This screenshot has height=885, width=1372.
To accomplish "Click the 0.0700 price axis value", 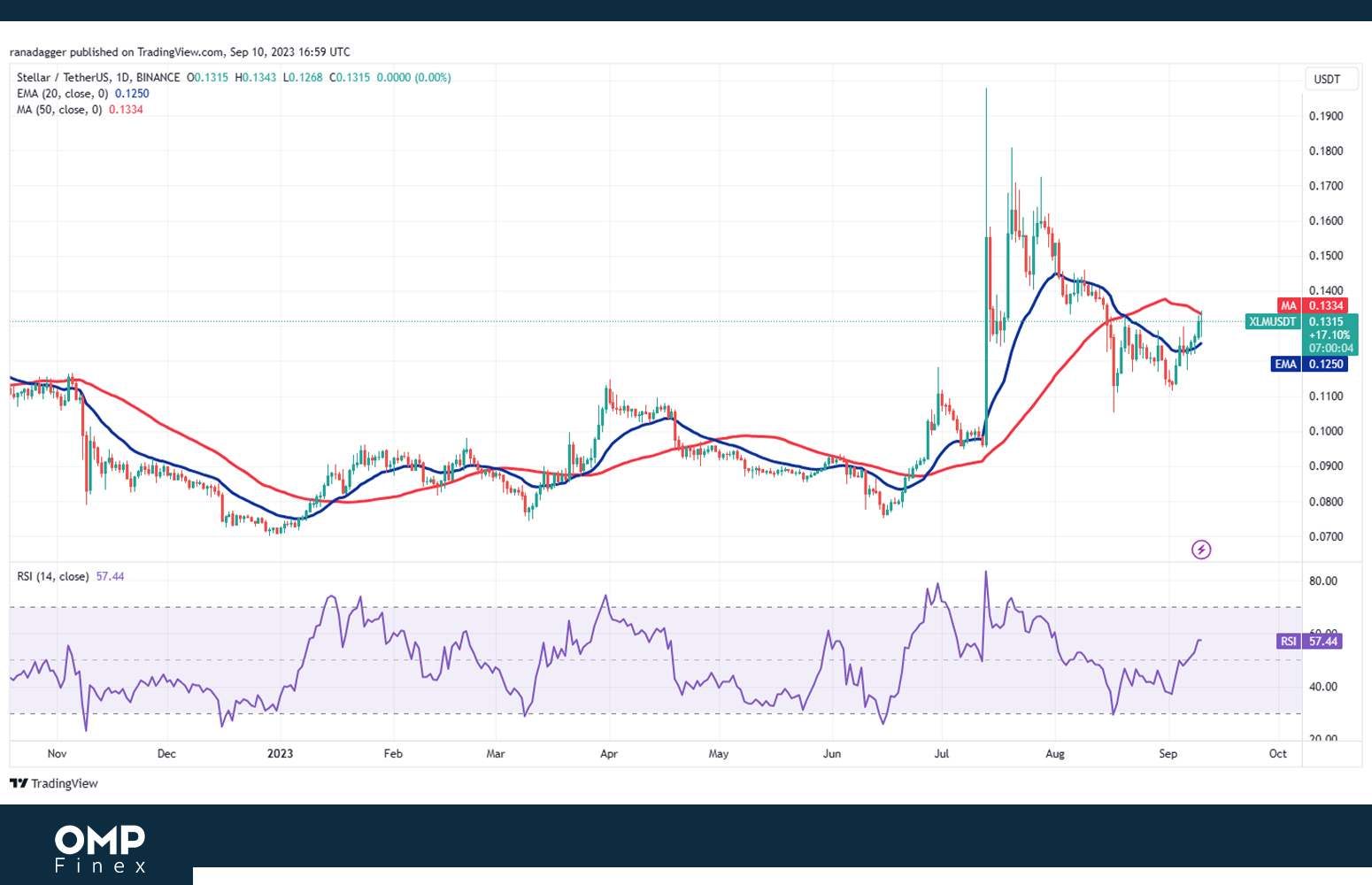I will pyautogui.click(x=1326, y=536).
